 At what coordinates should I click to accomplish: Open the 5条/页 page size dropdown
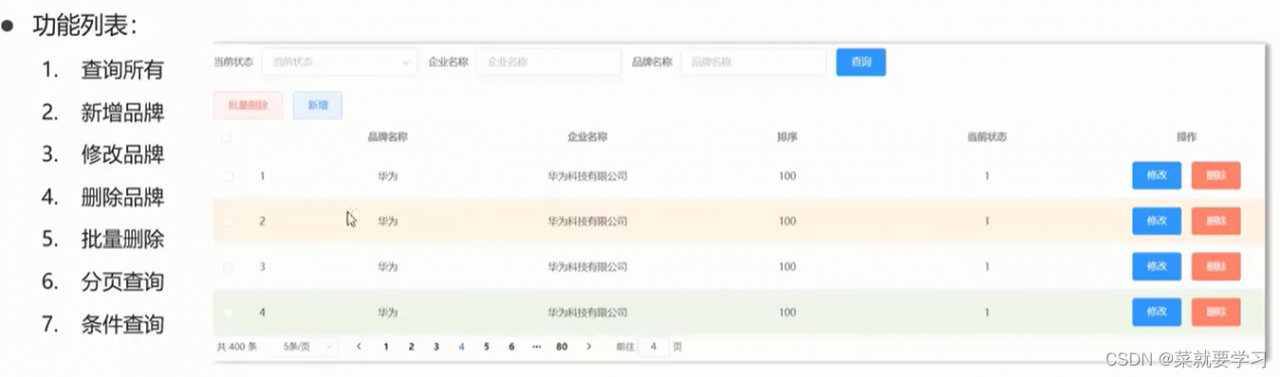[x=304, y=346]
